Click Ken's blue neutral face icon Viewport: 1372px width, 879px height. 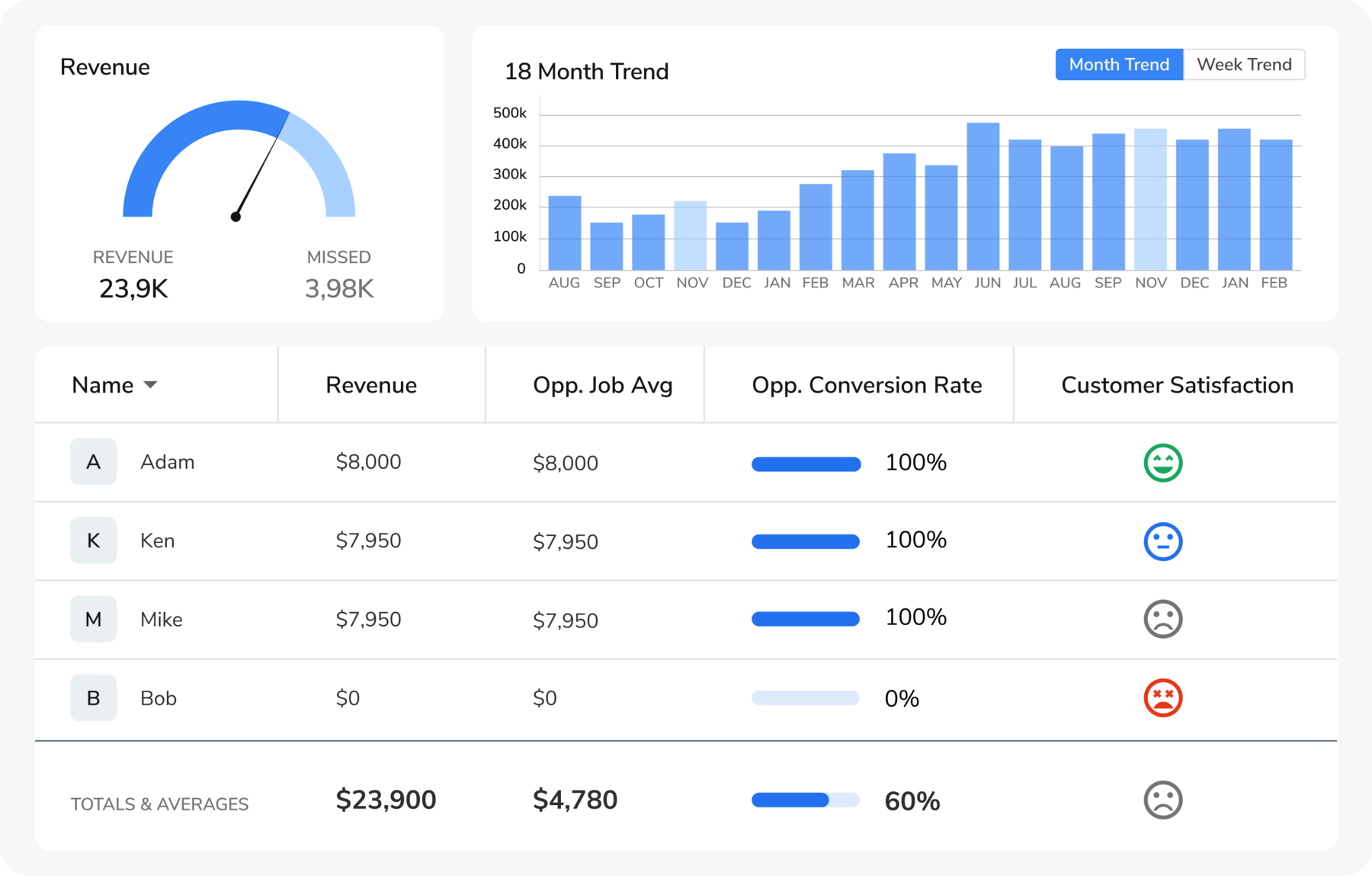coord(1162,541)
